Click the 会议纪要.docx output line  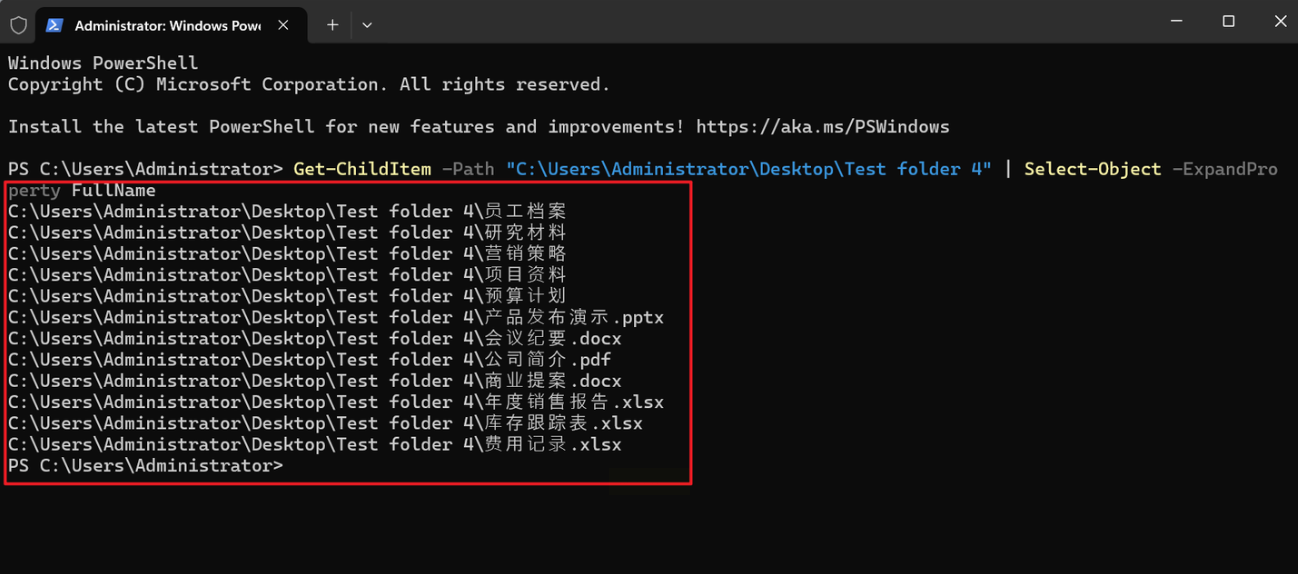coord(314,338)
